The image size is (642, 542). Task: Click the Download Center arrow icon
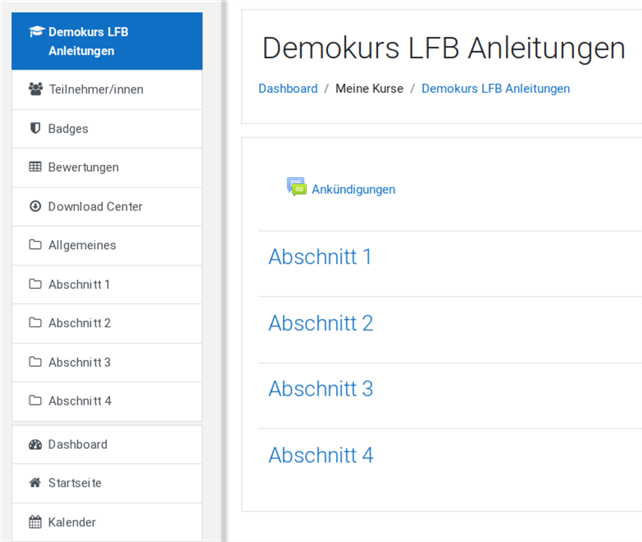[x=36, y=207]
